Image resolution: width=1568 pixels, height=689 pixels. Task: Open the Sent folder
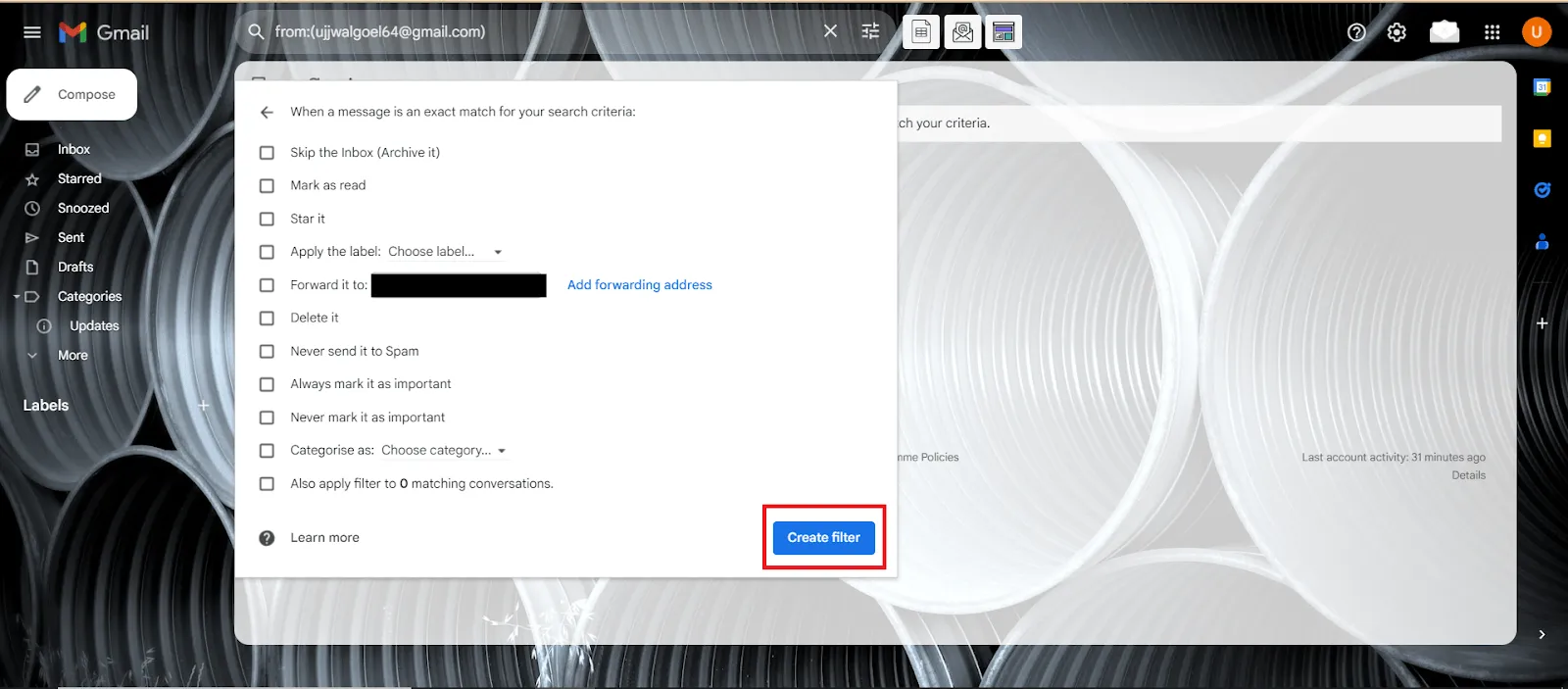[71, 237]
